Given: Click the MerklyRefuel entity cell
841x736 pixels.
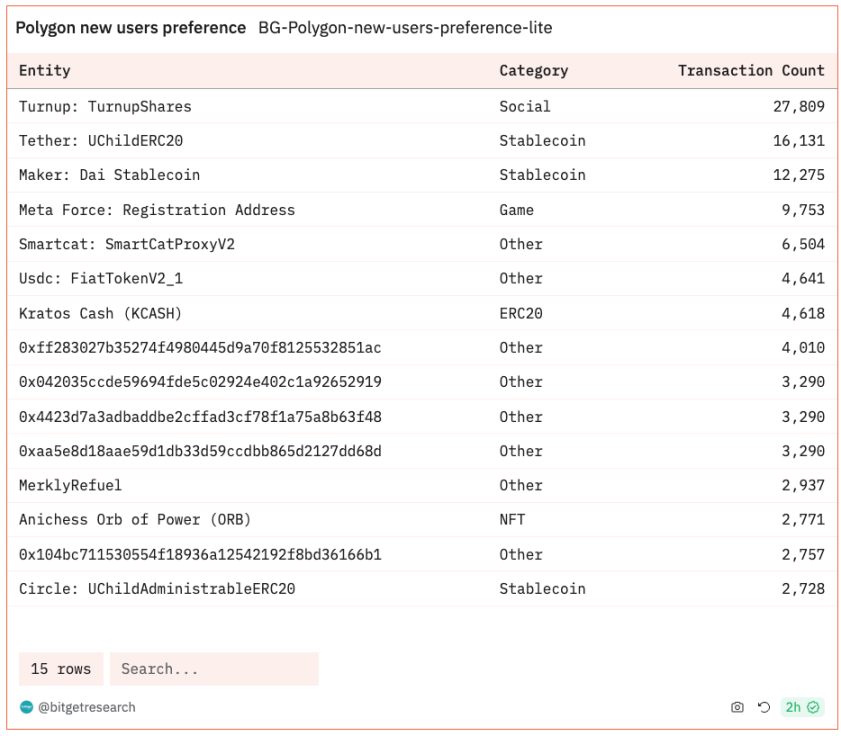Looking at the screenshot, I should click(70, 485).
